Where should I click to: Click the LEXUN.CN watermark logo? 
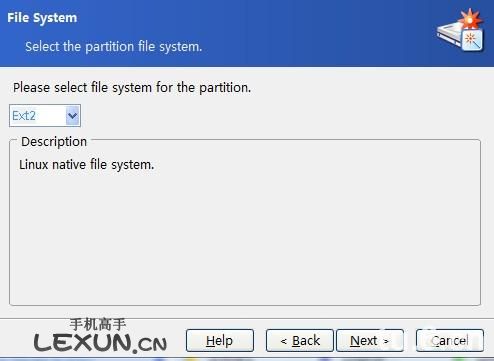click(100, 342)
